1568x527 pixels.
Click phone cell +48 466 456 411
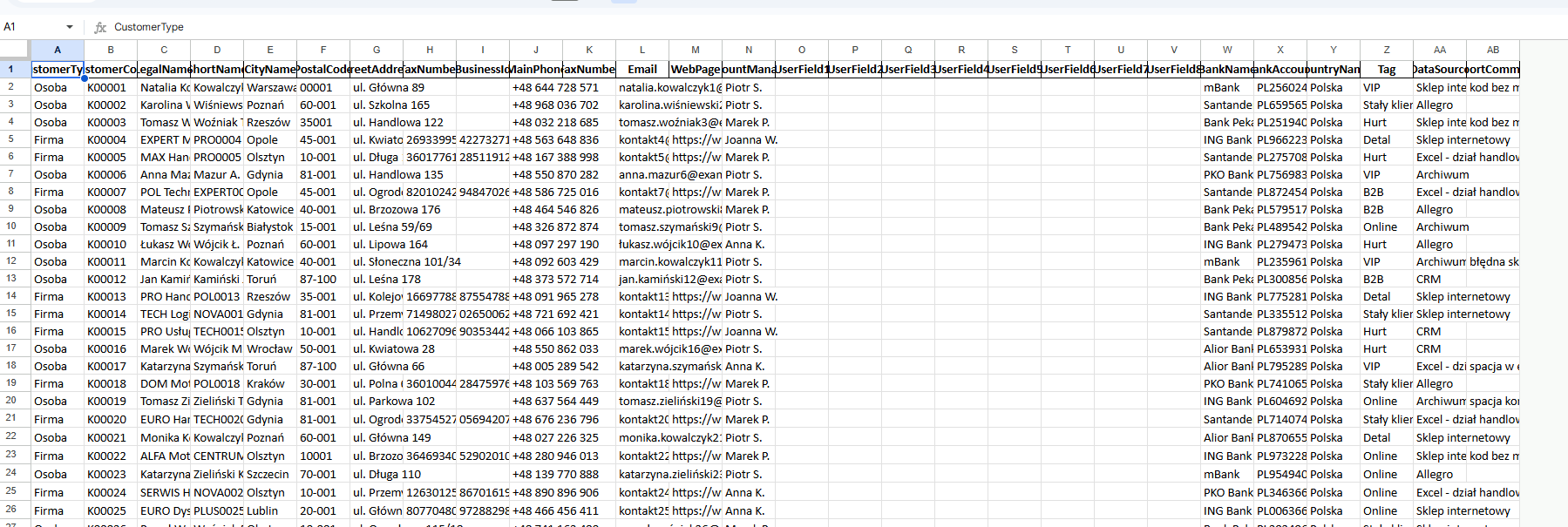click(555, 510)
